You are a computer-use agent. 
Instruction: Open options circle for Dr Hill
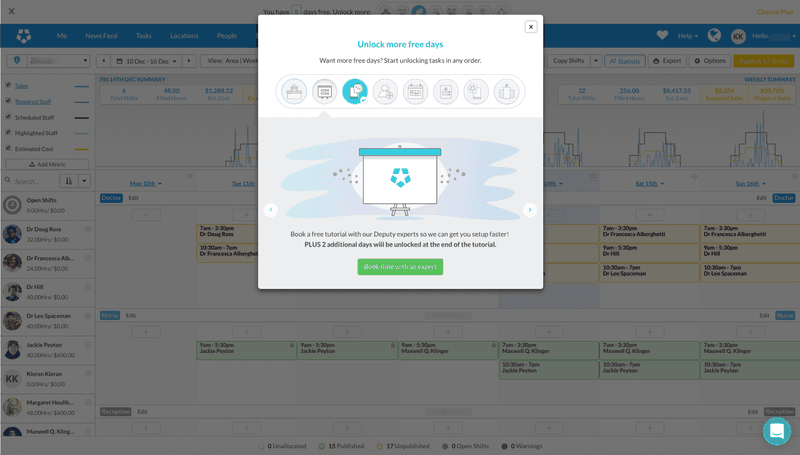click(88, 287)
